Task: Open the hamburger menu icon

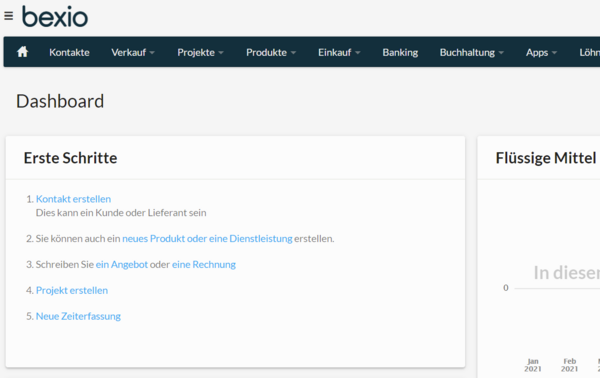Action: (x=8, y=16)
